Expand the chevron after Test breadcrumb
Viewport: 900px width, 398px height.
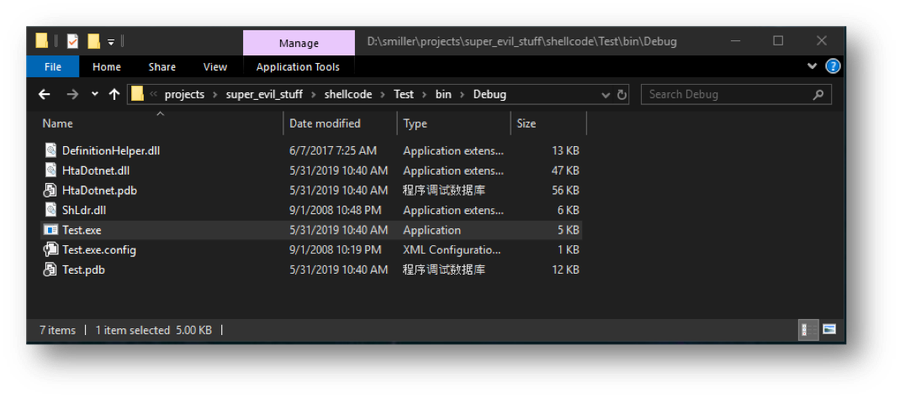(424, 95)
